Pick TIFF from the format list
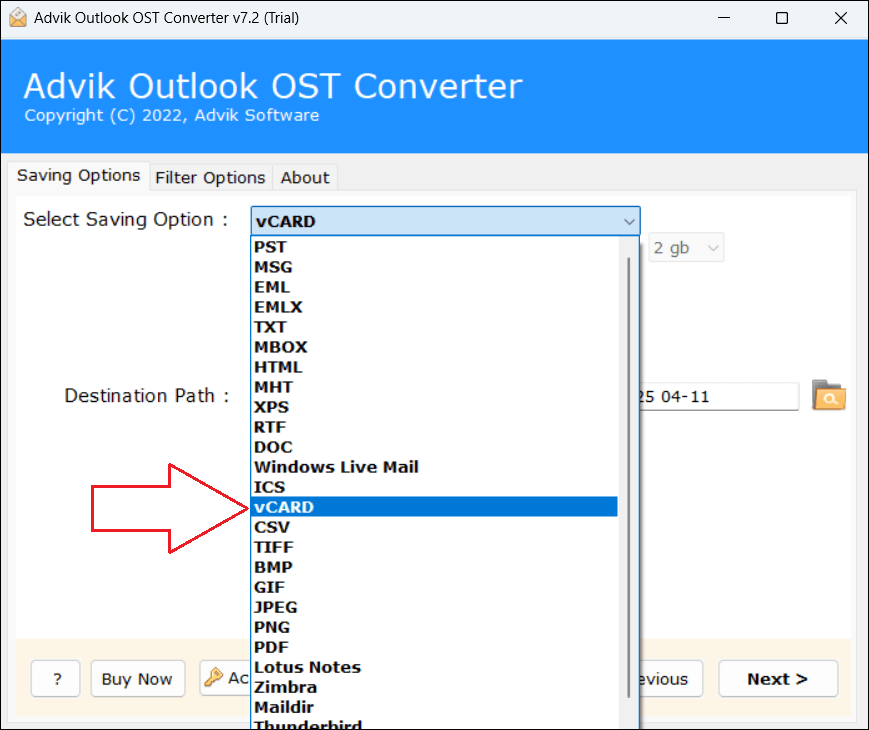Screen dimensions: 869x730 tap(435, 547)
